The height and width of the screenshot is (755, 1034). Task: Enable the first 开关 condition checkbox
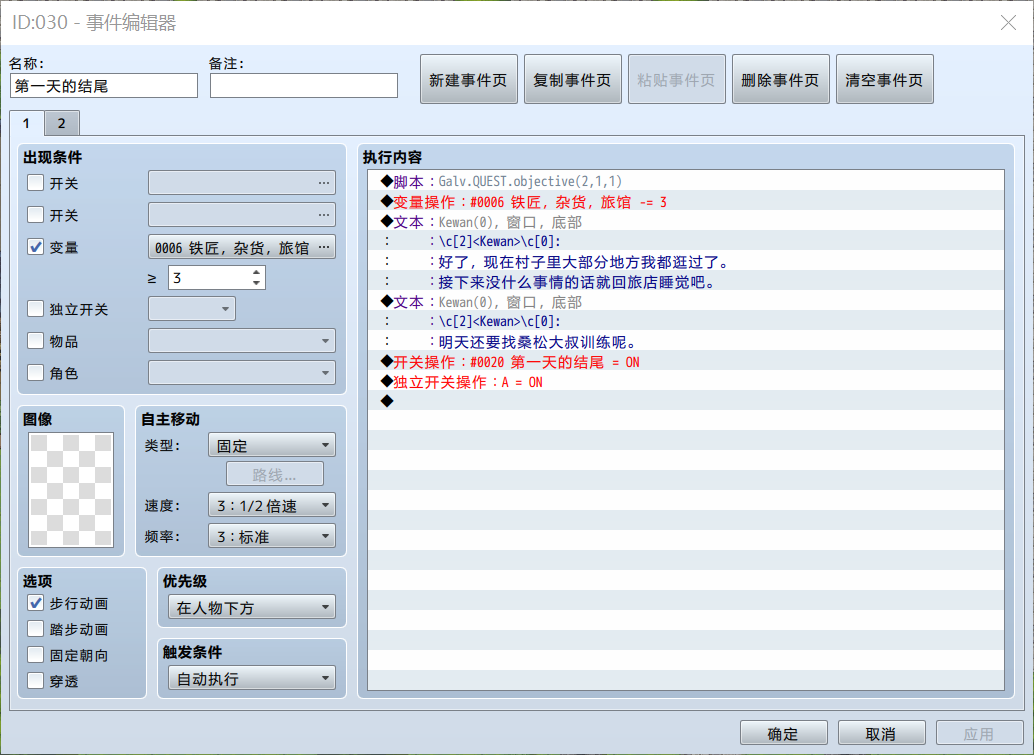36,183
